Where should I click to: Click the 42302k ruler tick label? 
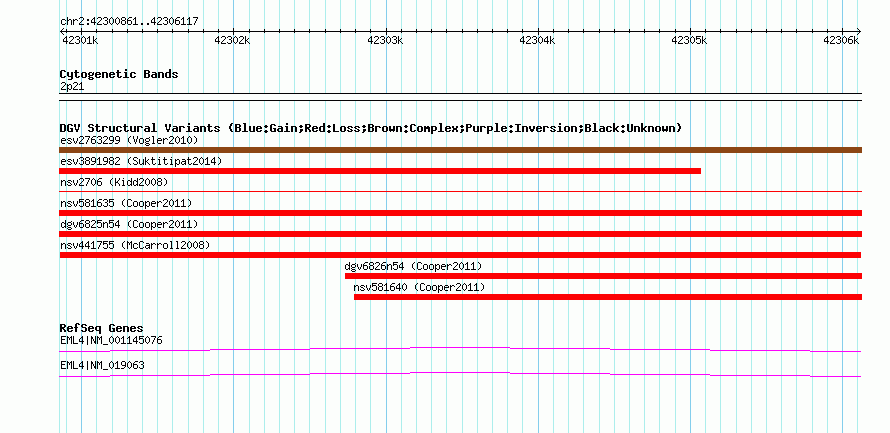coord(232,40)
